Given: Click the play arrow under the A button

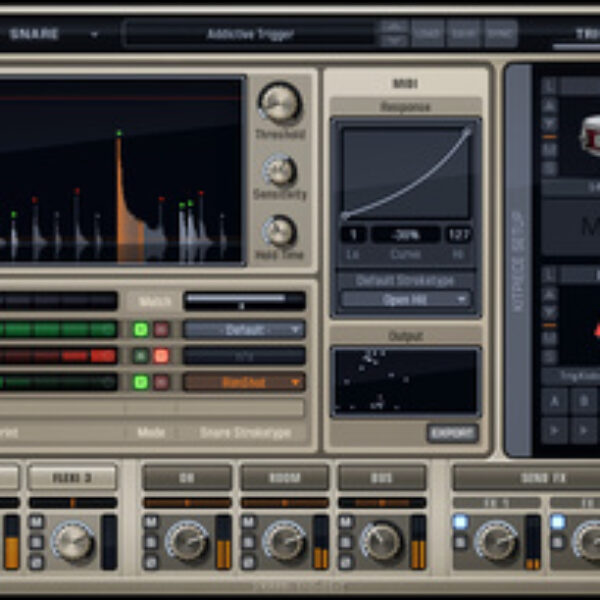Looking at the screenshot, I should point(554,430).
